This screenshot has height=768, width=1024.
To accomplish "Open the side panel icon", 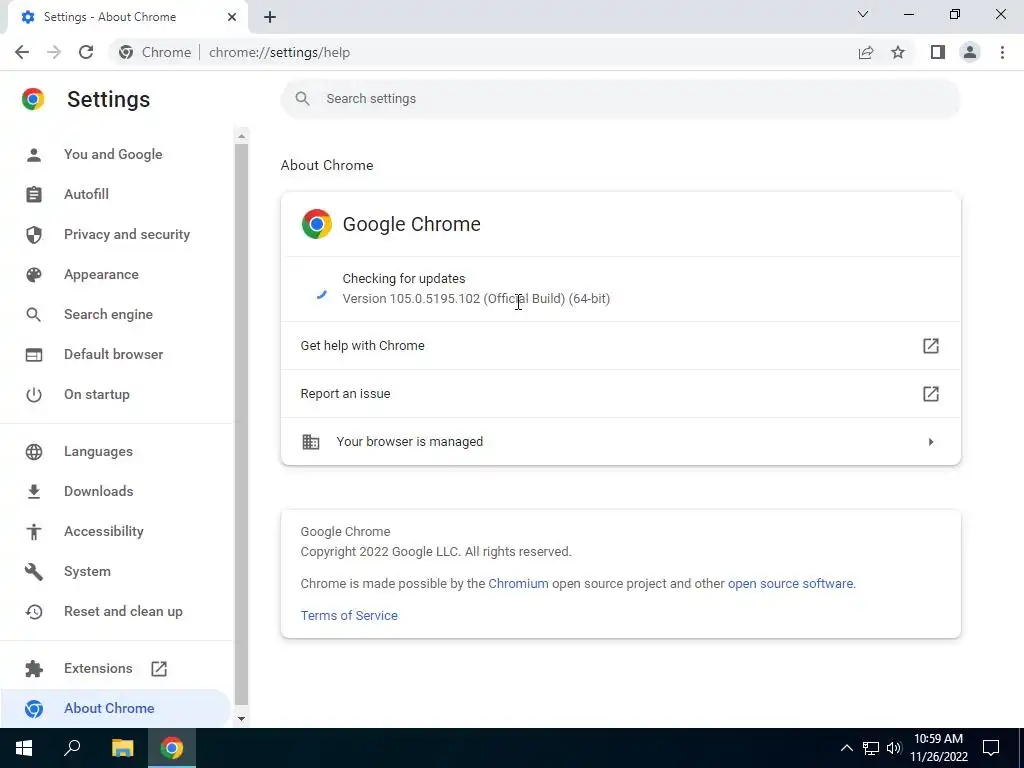I will point(938,52).
